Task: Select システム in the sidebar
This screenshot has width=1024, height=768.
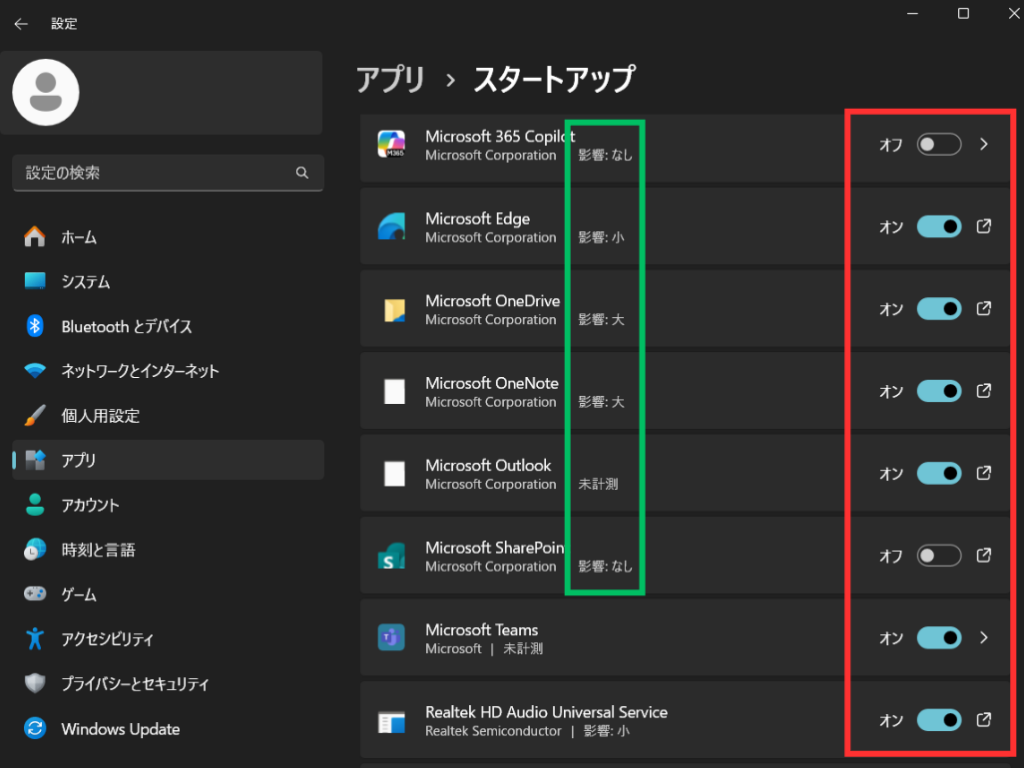Action: 168,281
